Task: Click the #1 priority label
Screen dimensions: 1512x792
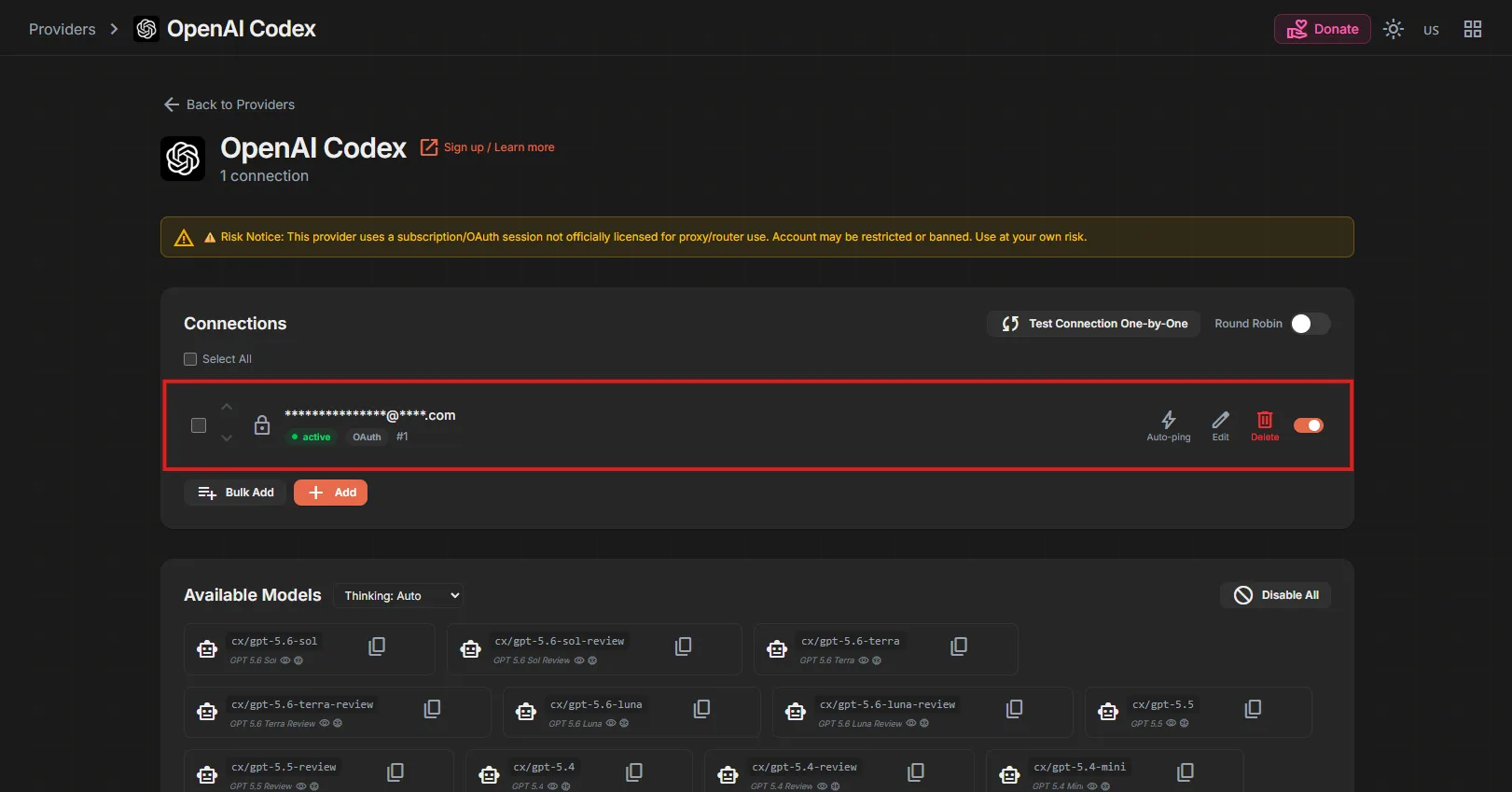Action: pyautogui.click(x=402, y=437)
